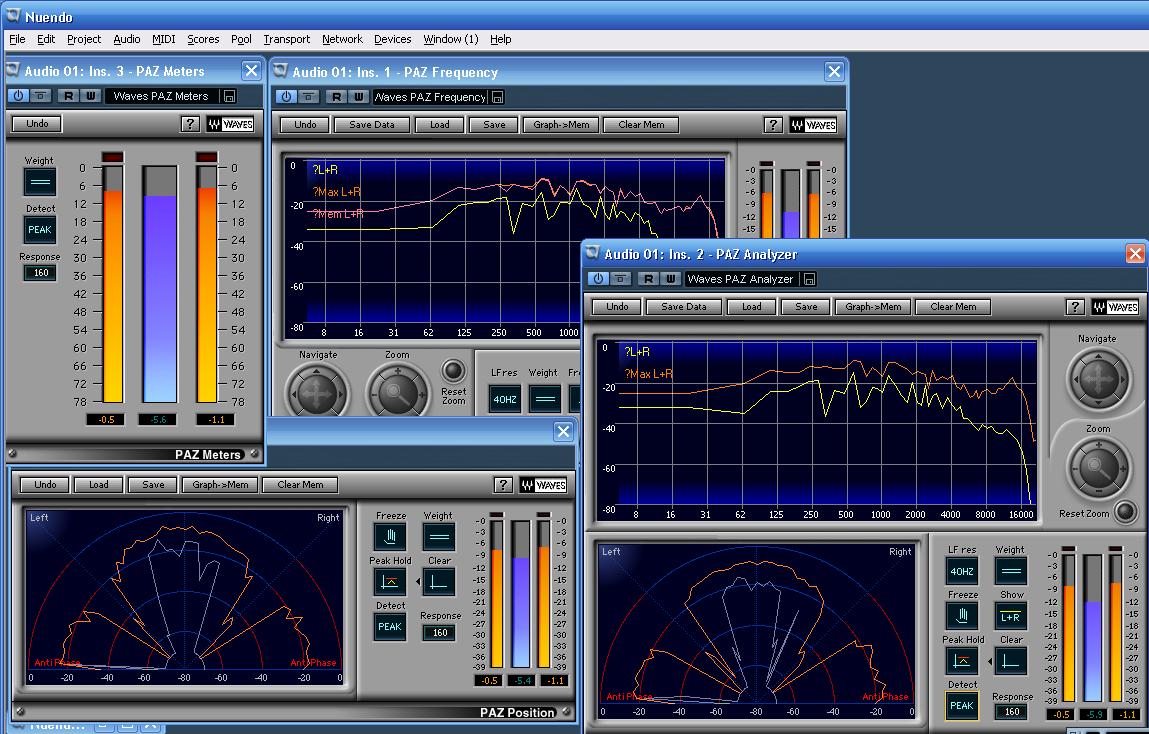Click Freeze hand icon in PAZ Analyzer

click(962, 616)
